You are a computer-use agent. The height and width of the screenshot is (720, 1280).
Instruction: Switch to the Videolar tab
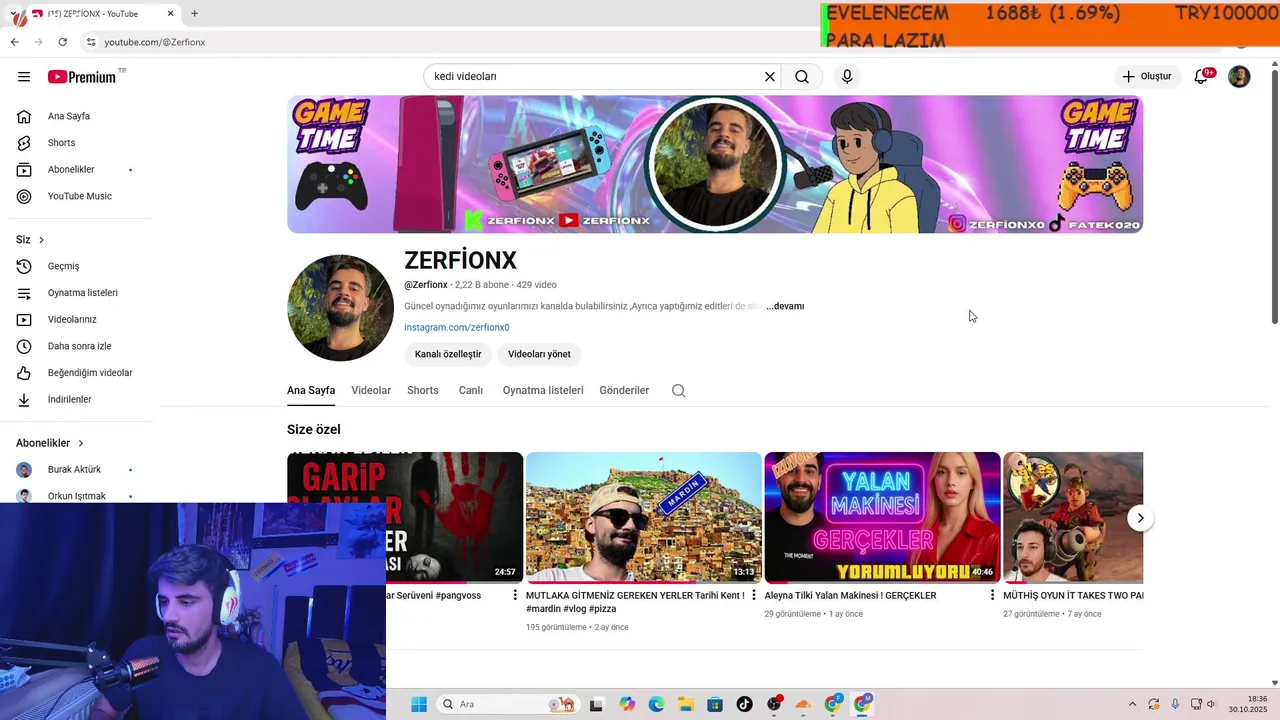point(371,390)
